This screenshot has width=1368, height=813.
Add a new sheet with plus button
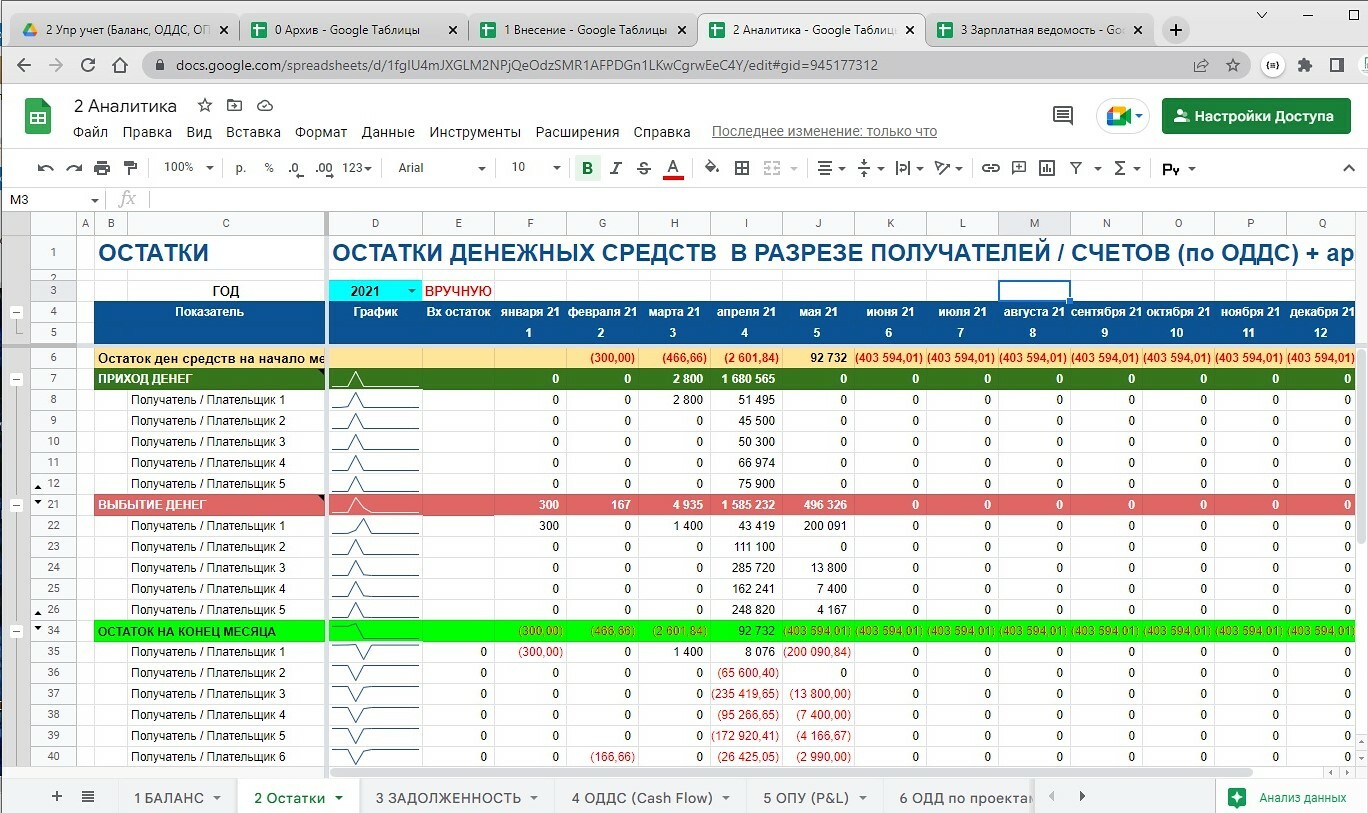click(x=56, y=797)
